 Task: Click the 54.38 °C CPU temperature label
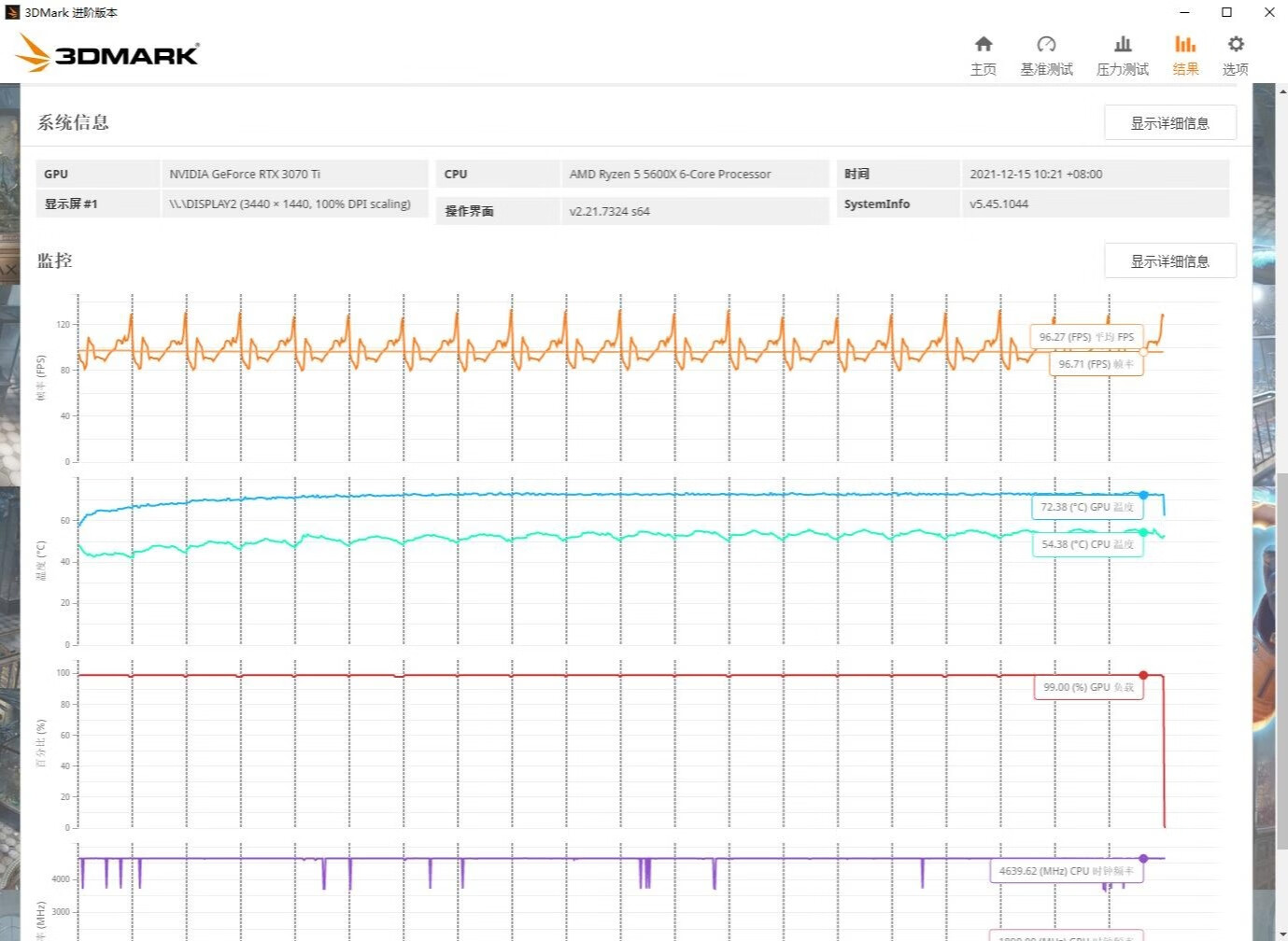pos(1087,544)
